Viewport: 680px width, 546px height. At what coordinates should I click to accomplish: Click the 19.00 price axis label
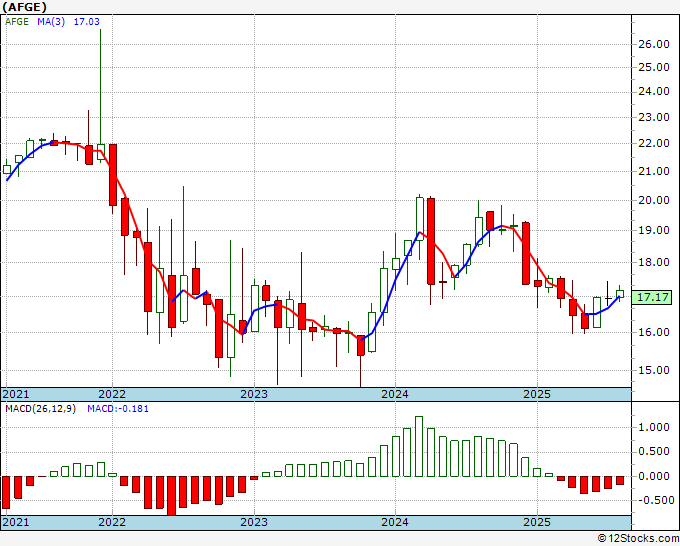pos(654,230)
